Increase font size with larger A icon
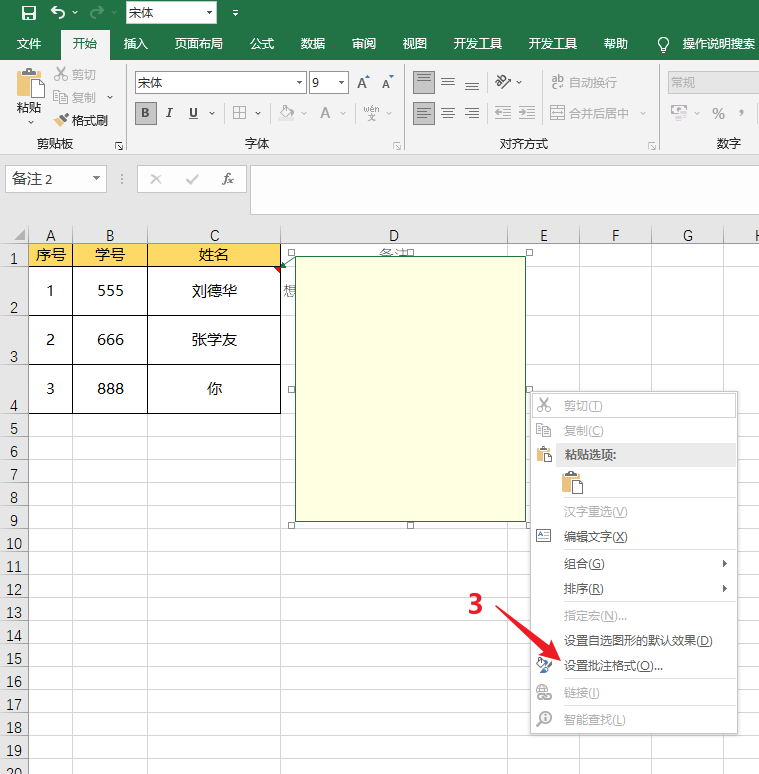Viewport: 759px width, 774px height. click(x=363, y=82)
